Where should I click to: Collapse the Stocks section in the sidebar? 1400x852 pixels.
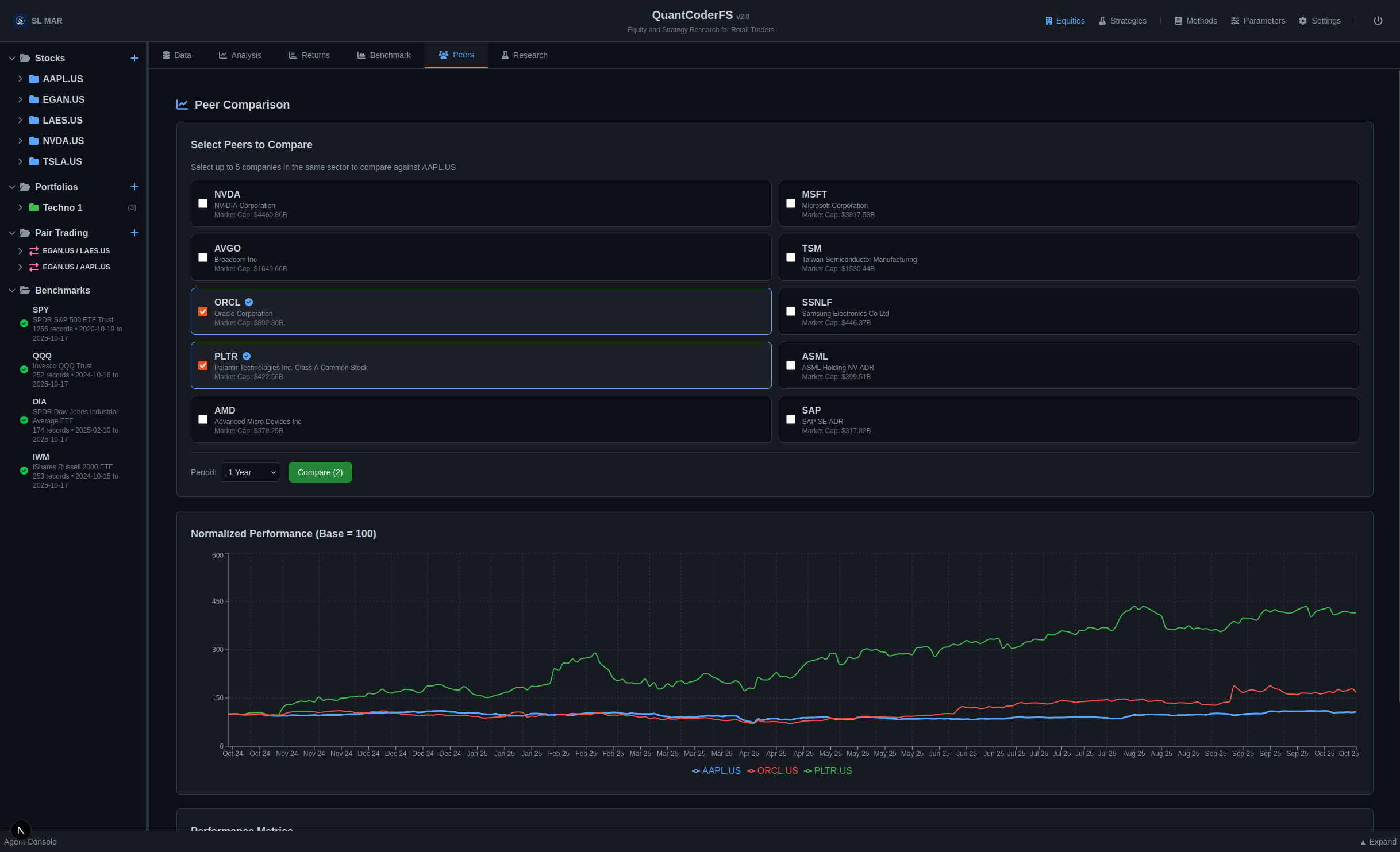pos(11,58)
